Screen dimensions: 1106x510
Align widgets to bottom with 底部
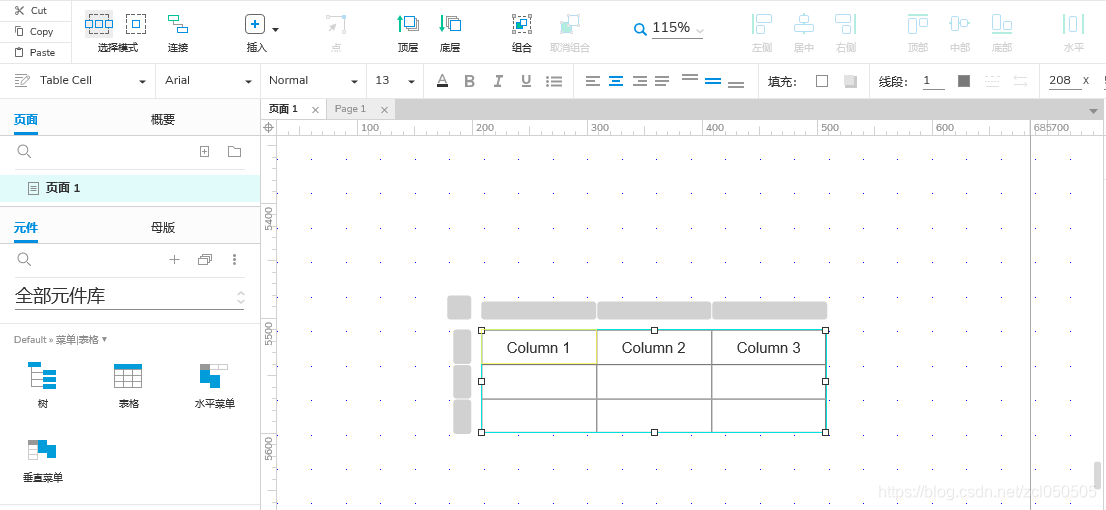[1002, 24]
